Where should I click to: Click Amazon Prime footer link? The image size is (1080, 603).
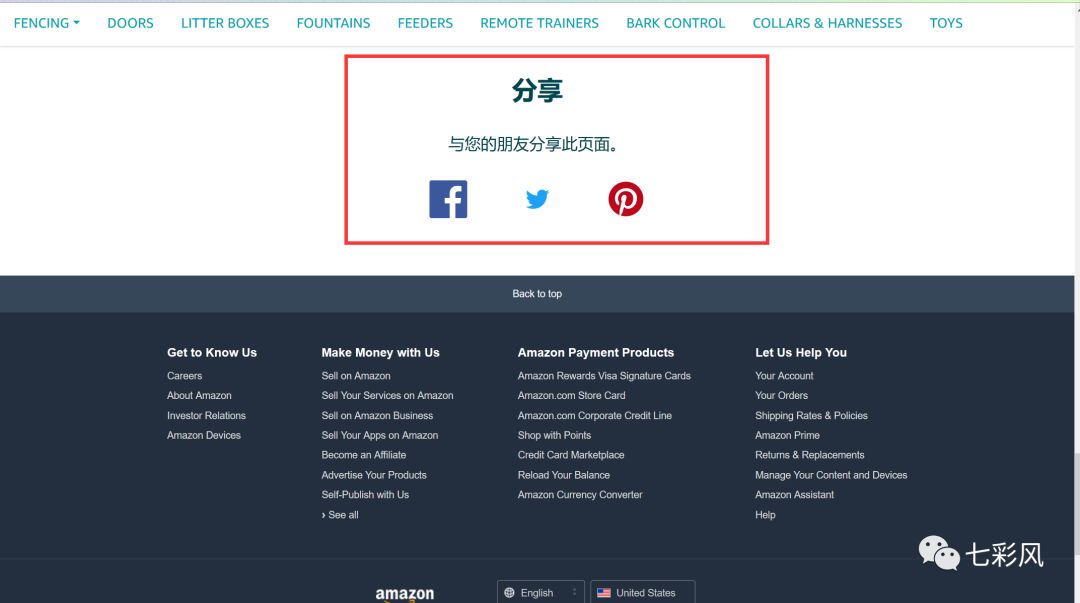pyautogui.click(x=787, y=436)
